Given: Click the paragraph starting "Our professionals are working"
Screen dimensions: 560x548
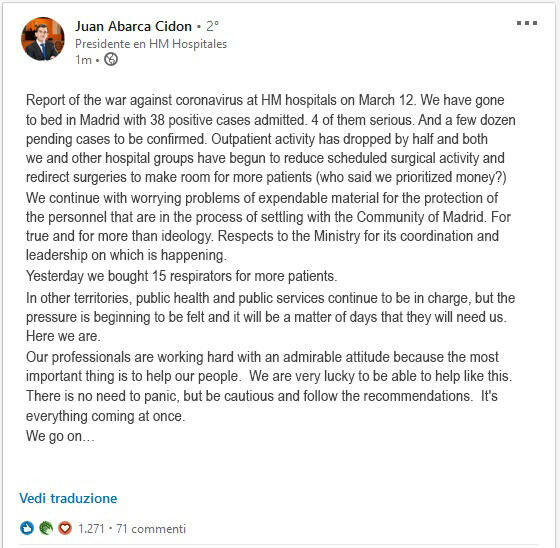Looking at the screenshot, I should pos(269,367).
